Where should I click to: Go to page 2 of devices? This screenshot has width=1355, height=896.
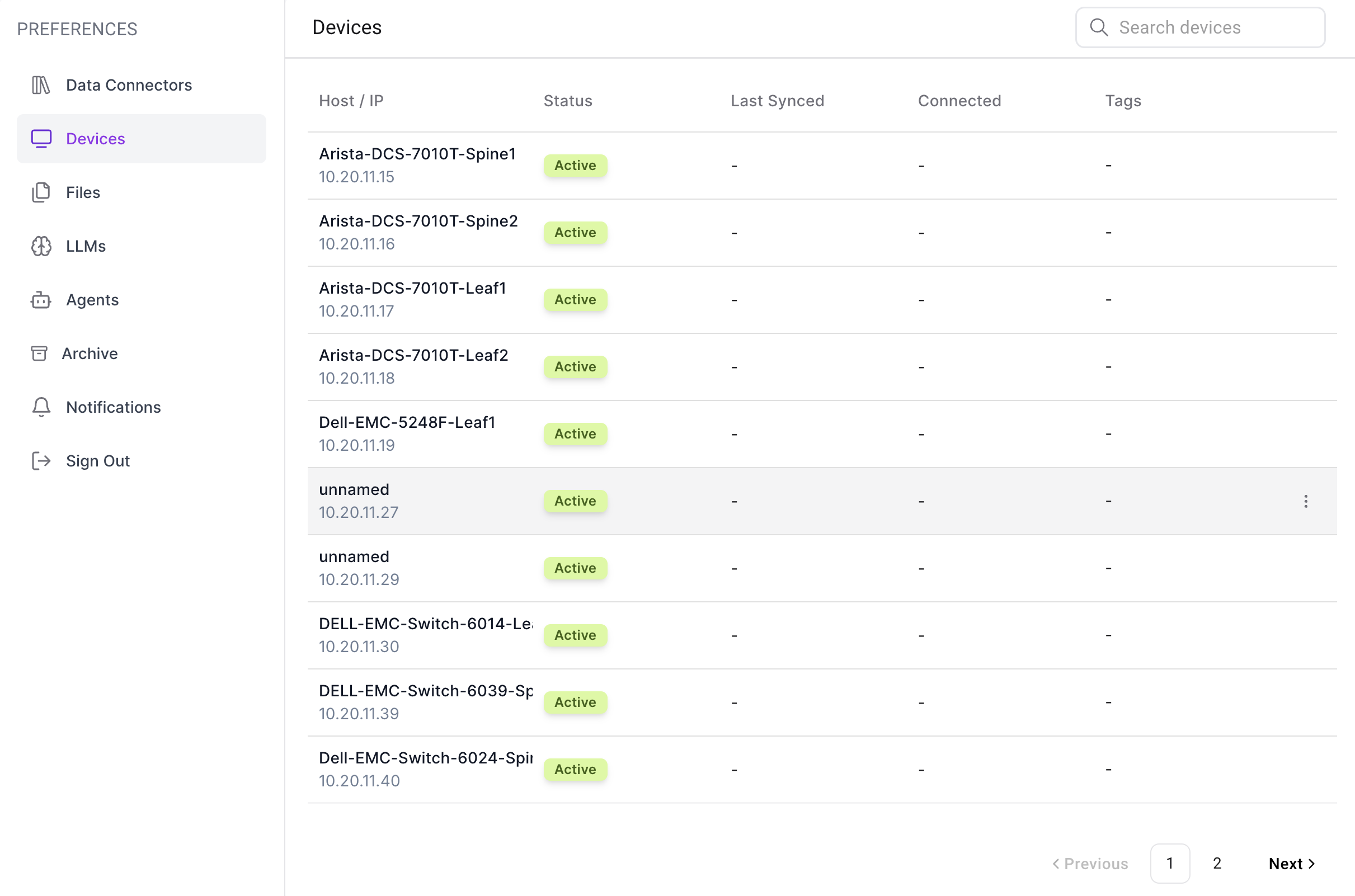coord(1217,864)
